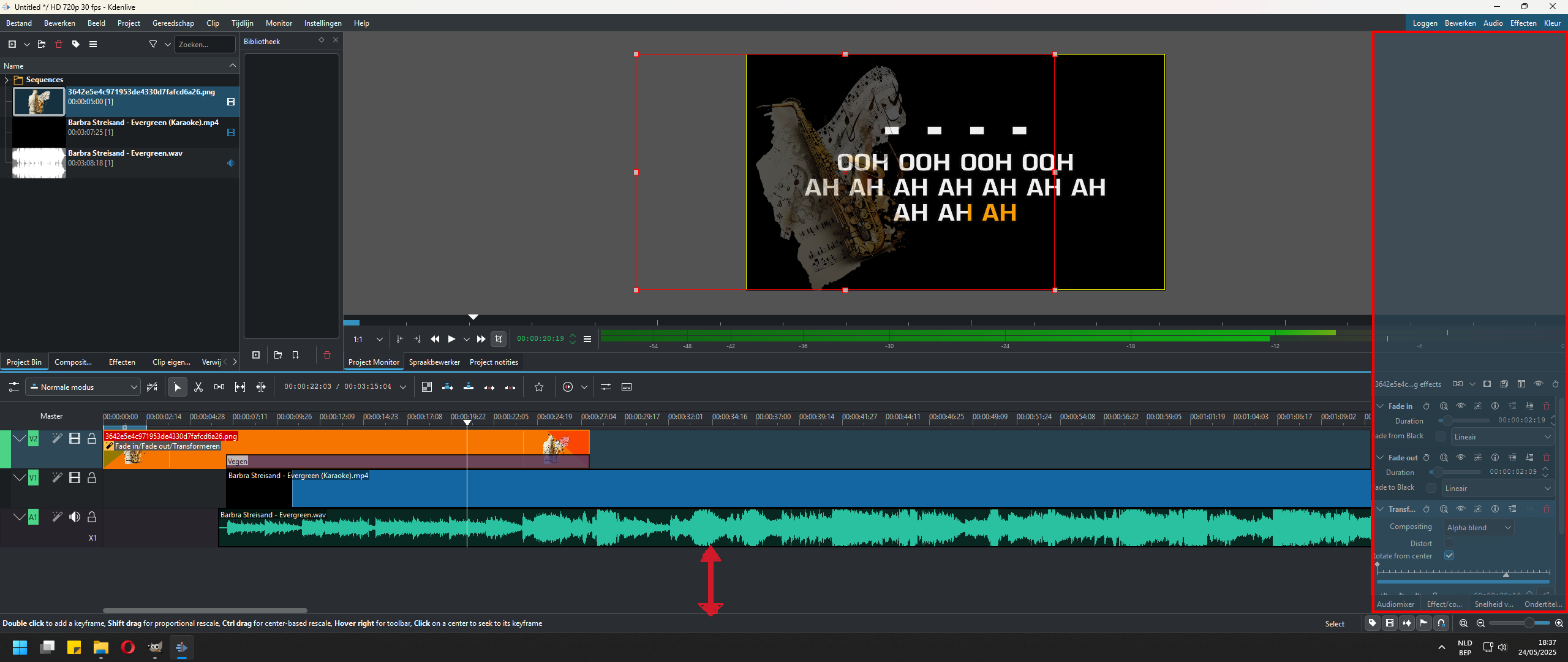
Task: Enable the Fade from Black checkbox
Action: 1441,436
